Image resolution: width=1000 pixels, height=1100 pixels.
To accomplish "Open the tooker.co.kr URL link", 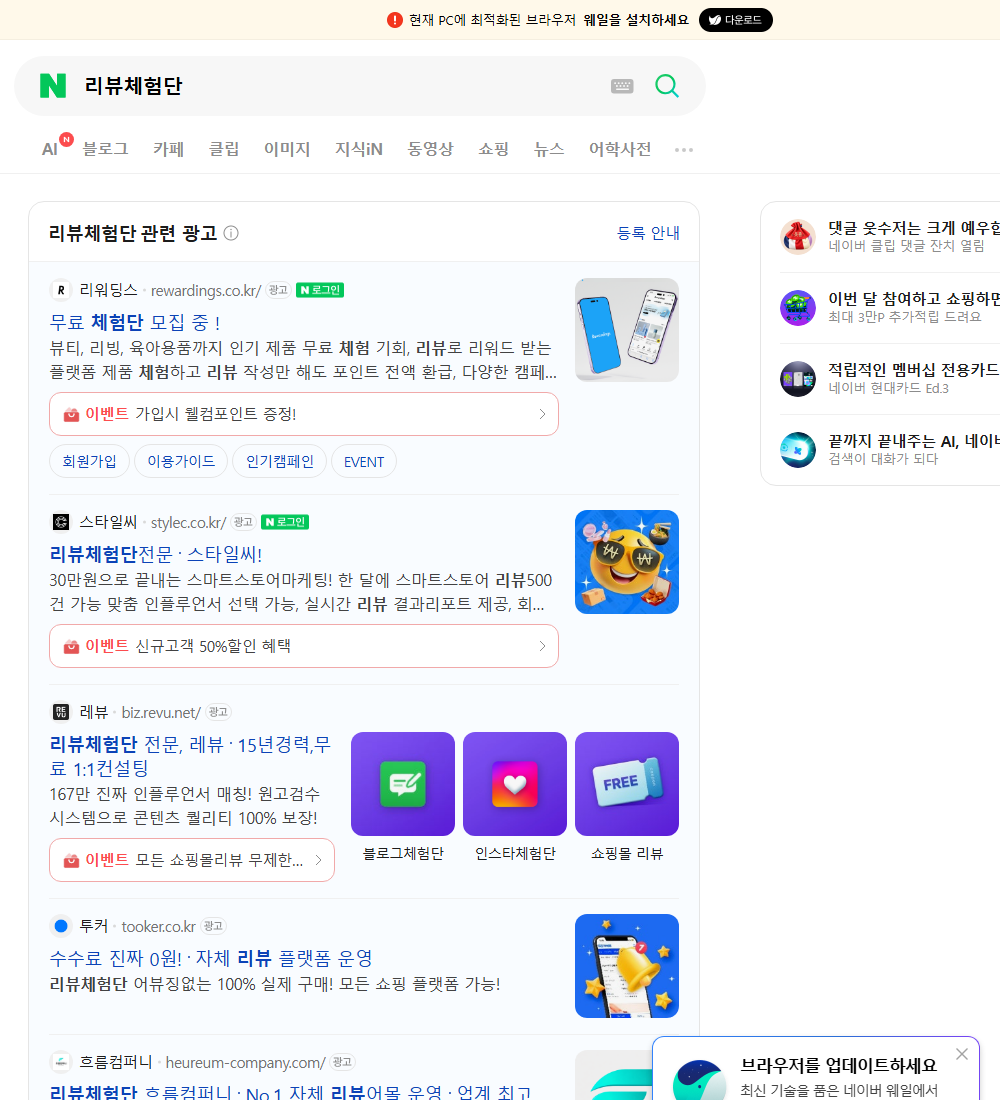I will 159,926.
